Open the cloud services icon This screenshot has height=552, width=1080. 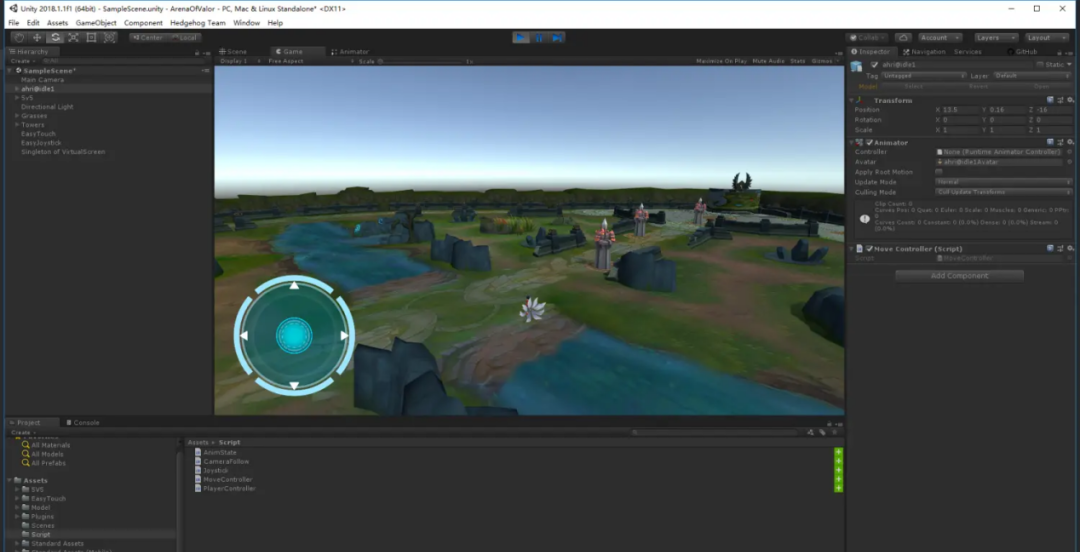pos(904,38)
